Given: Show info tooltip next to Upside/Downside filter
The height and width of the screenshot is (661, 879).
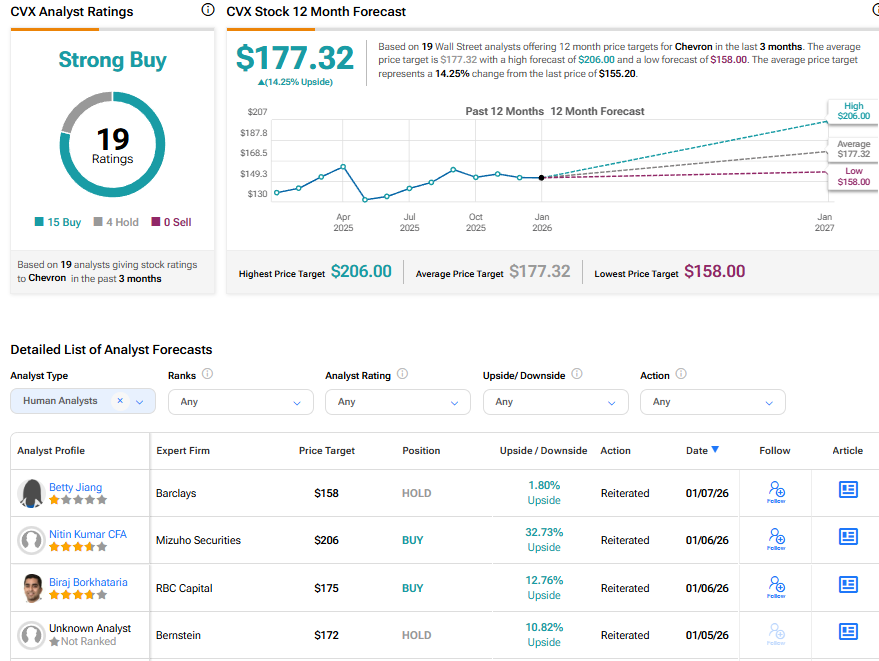Looking at the screenshot, I should tap(577, 374).
